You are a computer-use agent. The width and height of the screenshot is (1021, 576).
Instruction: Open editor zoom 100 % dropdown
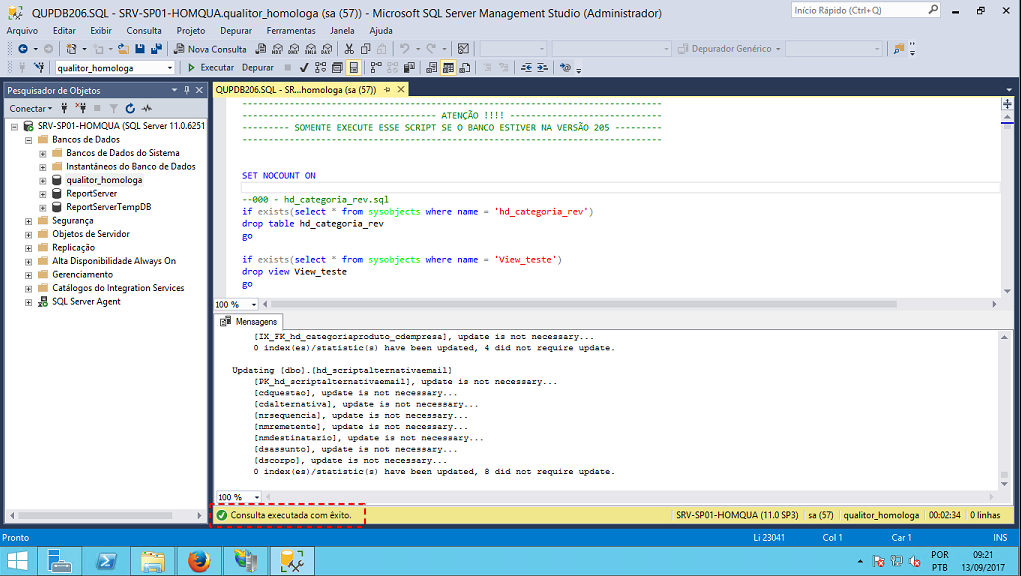(254, 305)
